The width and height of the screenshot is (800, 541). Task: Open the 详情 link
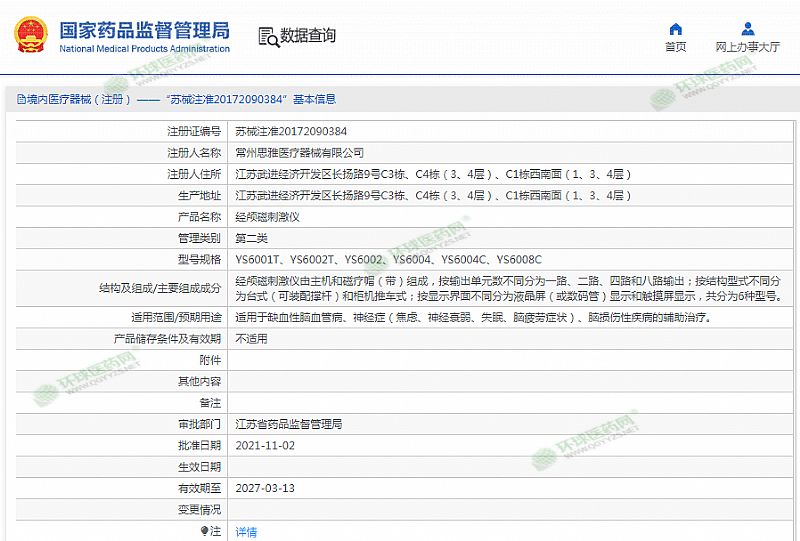click(x=246, y=531)
